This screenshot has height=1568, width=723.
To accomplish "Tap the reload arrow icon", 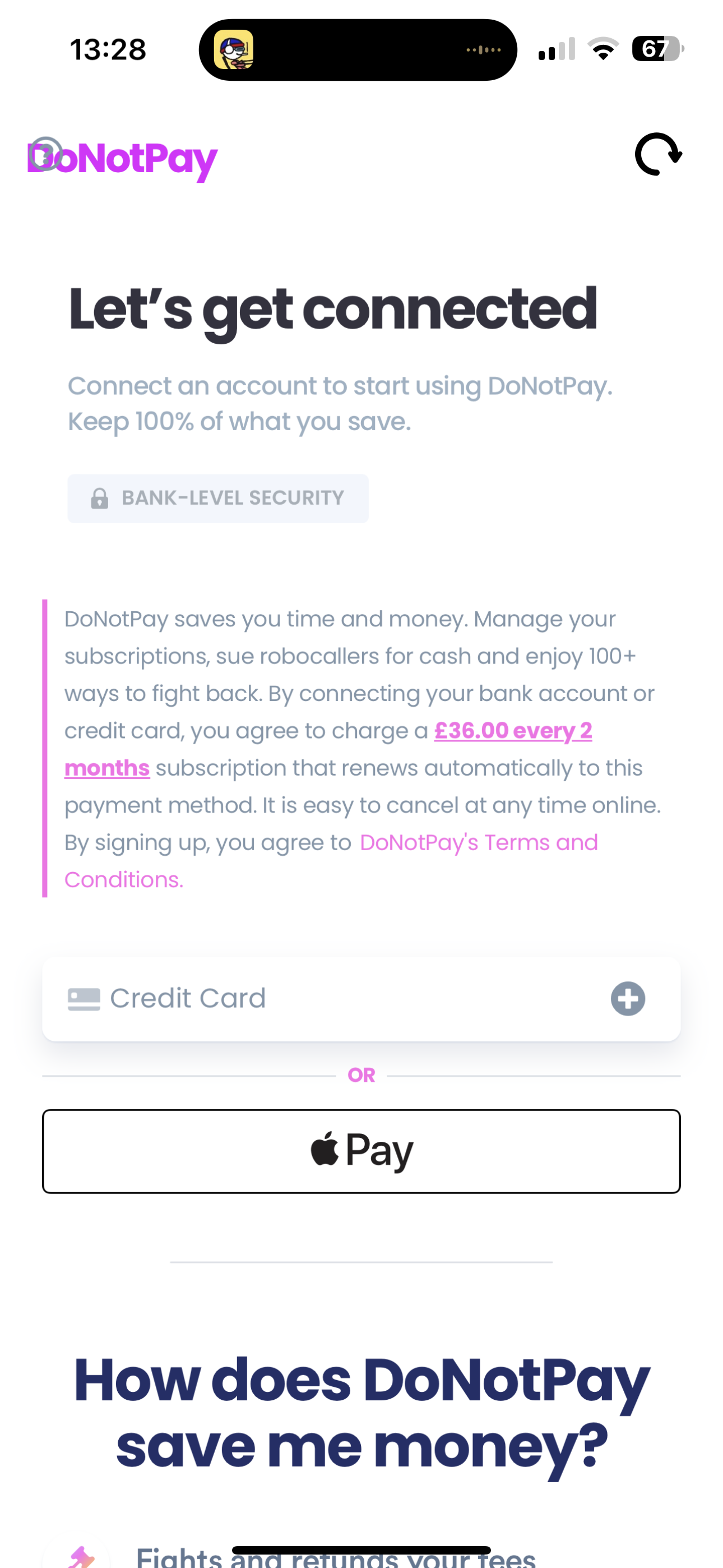I will 659,155.
